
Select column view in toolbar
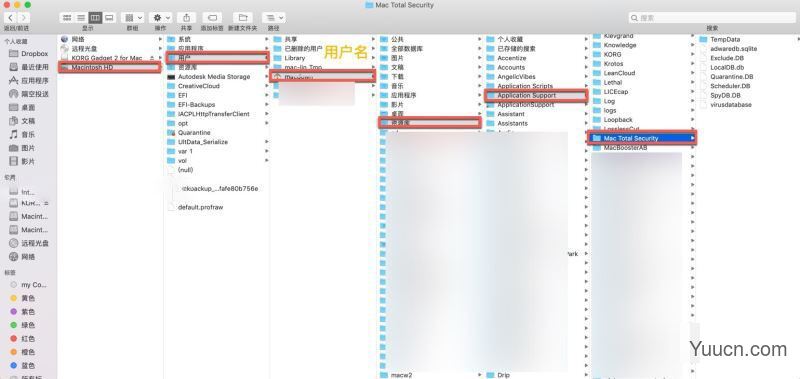pos(95,18)
